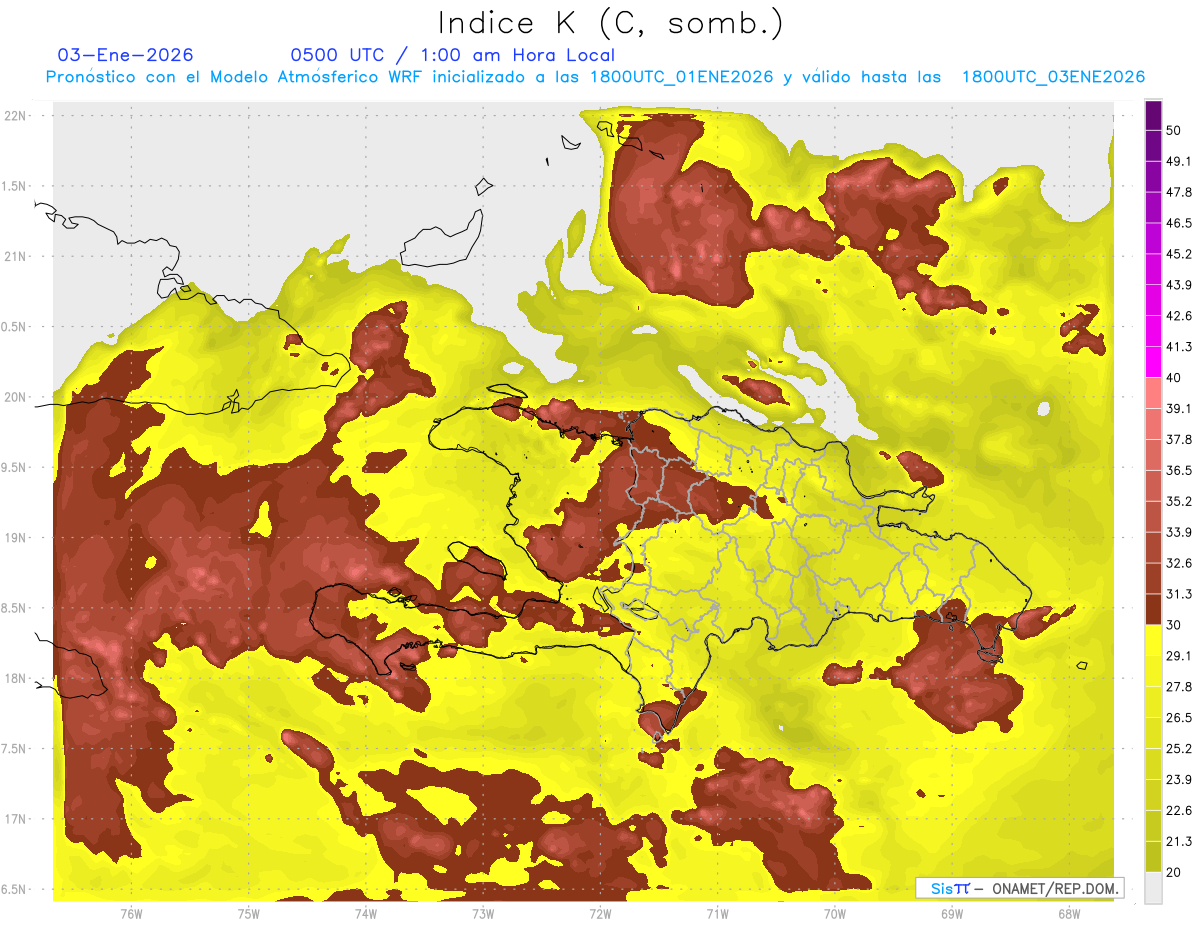Click the '37.8' color scale value
1200x927 pixels.
pos(1179,439)
